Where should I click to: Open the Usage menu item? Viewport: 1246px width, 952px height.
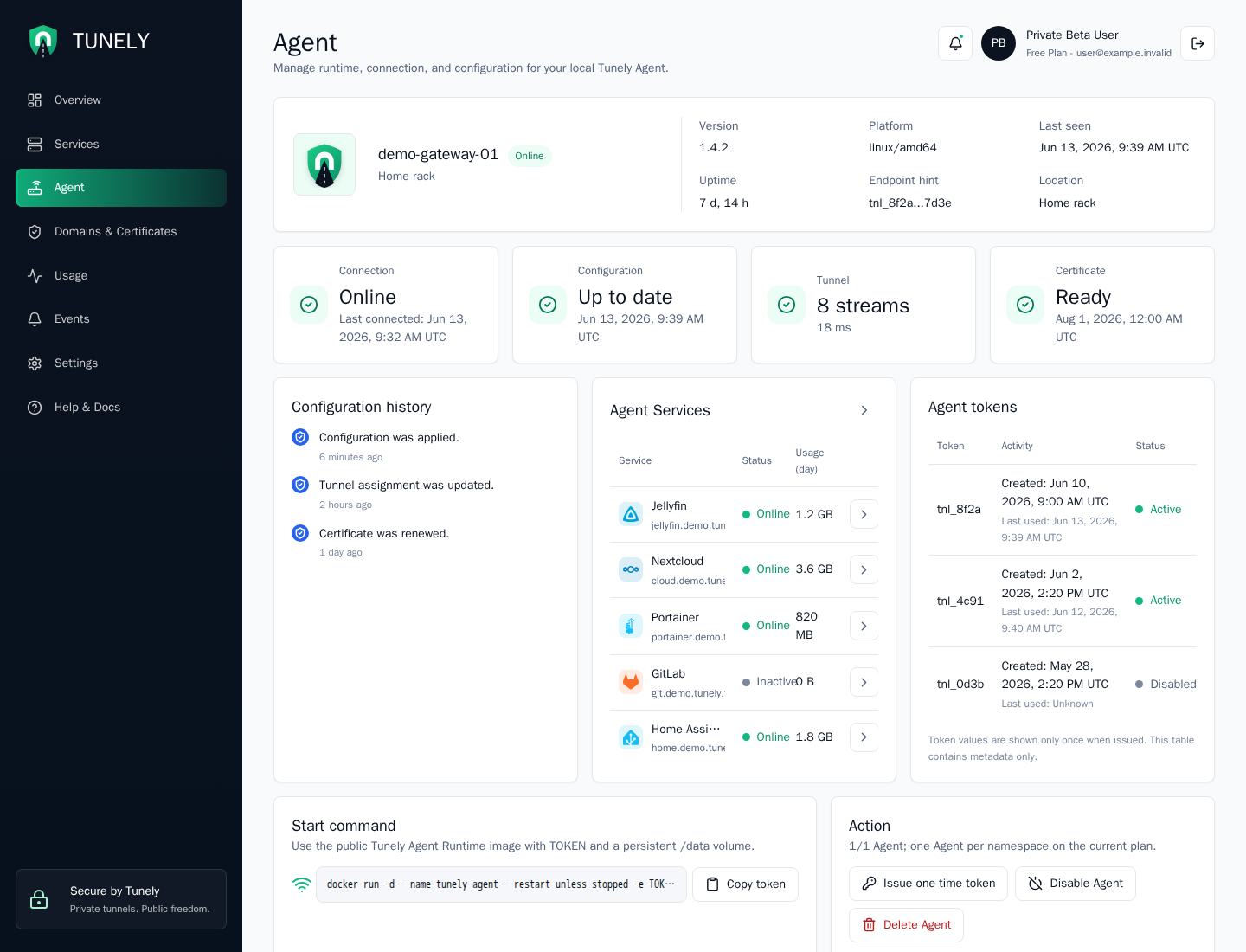121,276
